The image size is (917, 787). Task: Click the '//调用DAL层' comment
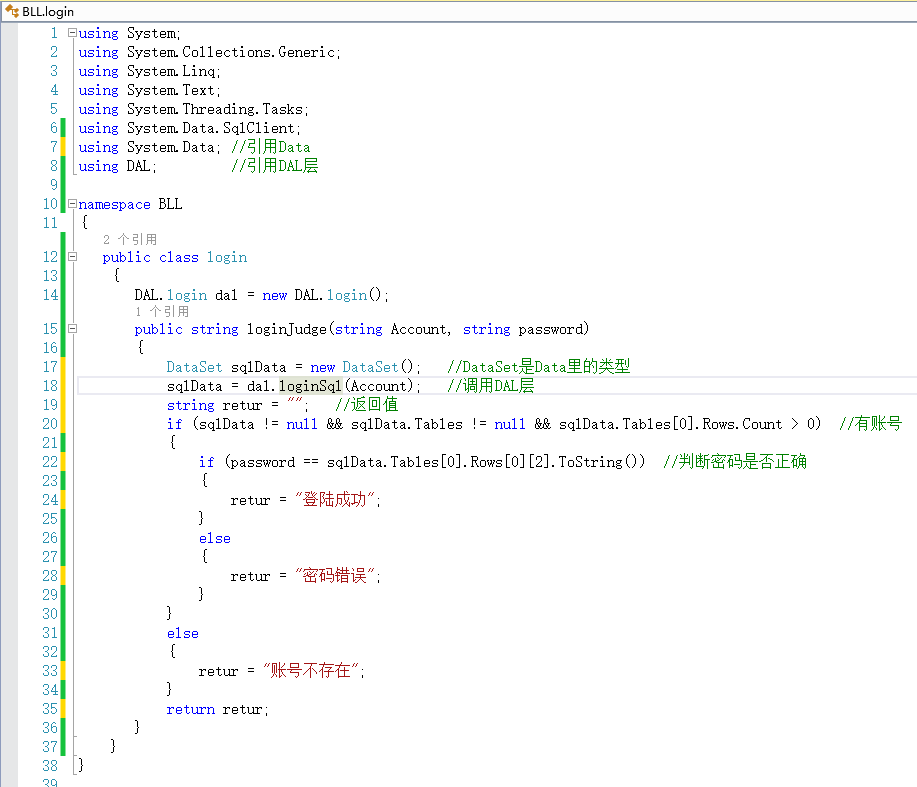coord(491,385)
